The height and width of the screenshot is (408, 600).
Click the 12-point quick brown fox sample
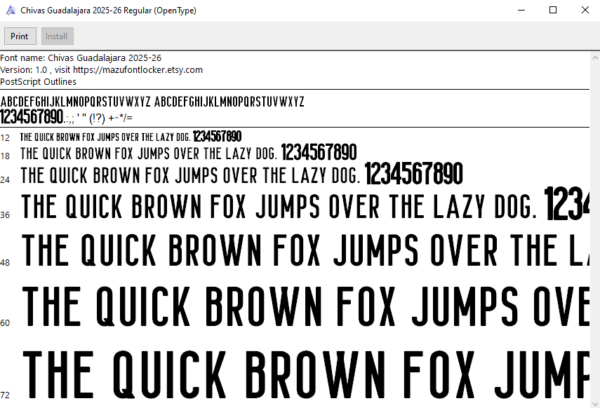click(x=131, y=137)
